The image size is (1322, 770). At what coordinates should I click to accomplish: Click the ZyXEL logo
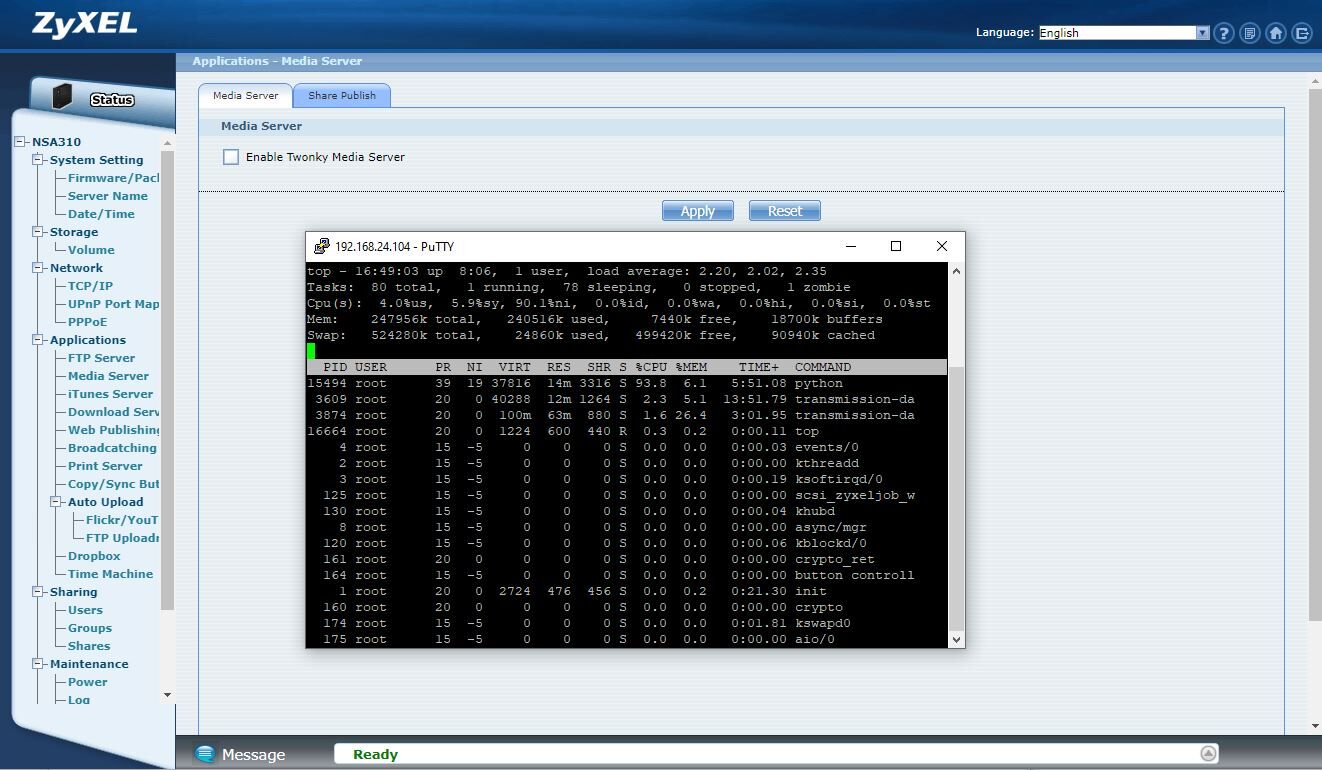[84, 25]
